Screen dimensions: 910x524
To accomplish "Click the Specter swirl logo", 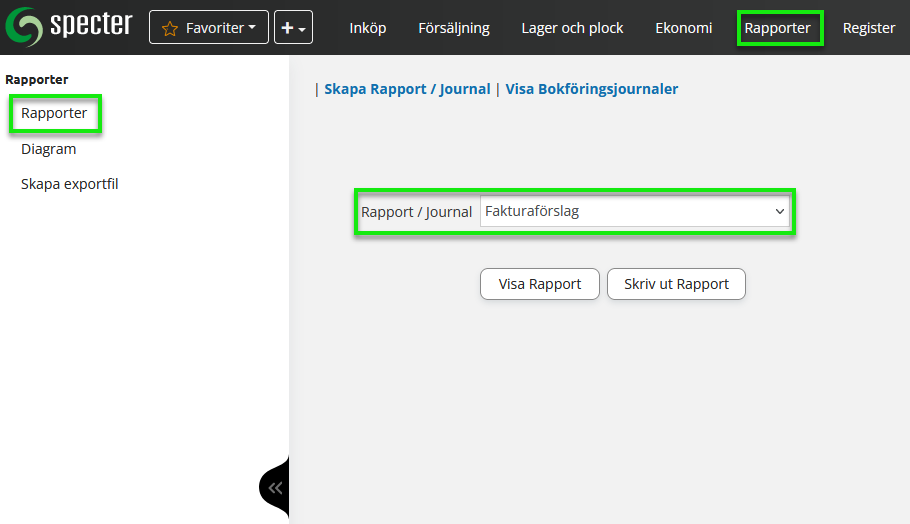I will [x=25, y=27].
